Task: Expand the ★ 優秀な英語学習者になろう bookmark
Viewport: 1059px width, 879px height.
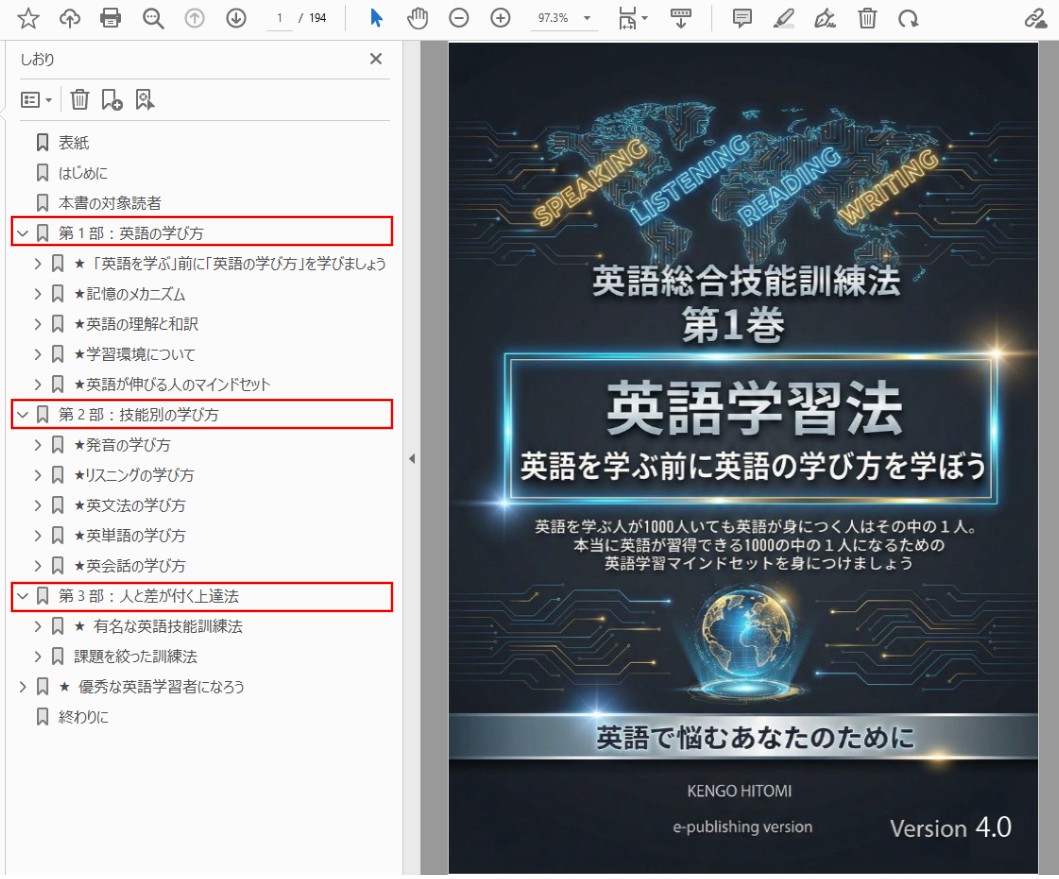Action: point(22,686)
